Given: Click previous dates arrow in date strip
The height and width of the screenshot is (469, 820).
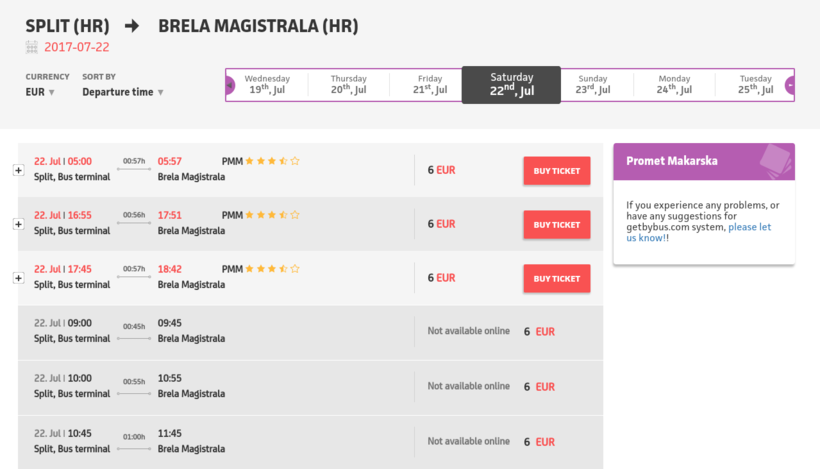Looking at the screenshot, I should 230,85.
